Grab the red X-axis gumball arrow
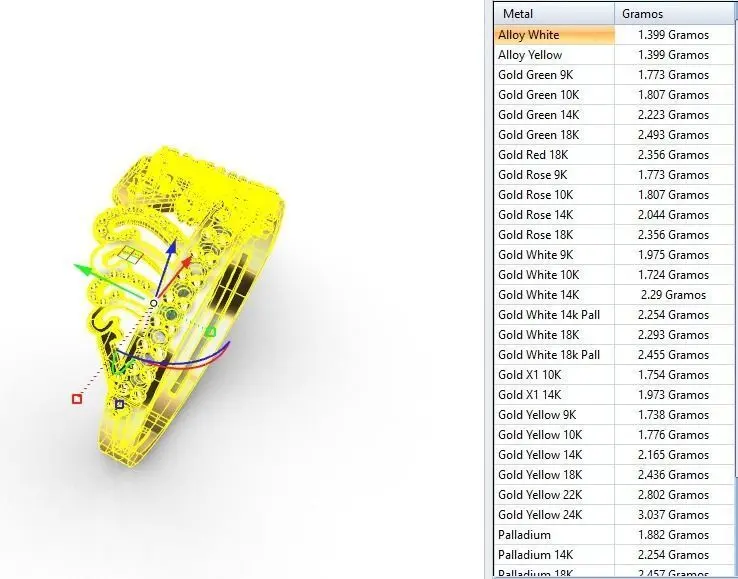Viewport: 738px width, 579px height. click(186, 263)
